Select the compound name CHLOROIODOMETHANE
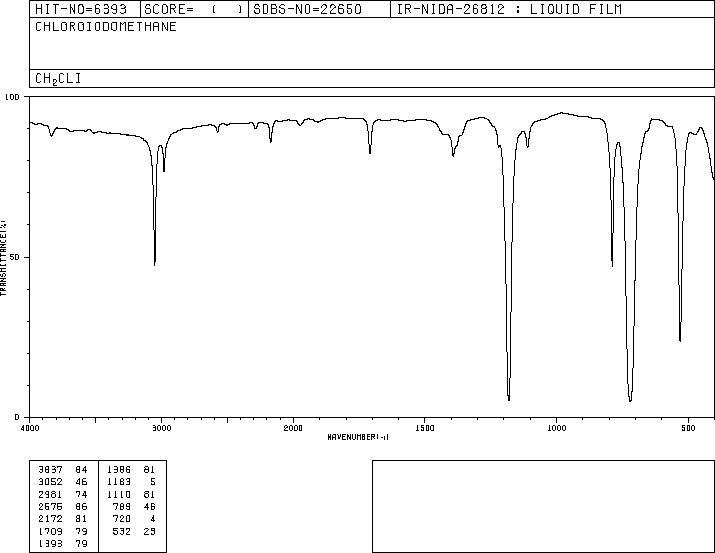The image size is (715, 553). [x=106, y=26]
